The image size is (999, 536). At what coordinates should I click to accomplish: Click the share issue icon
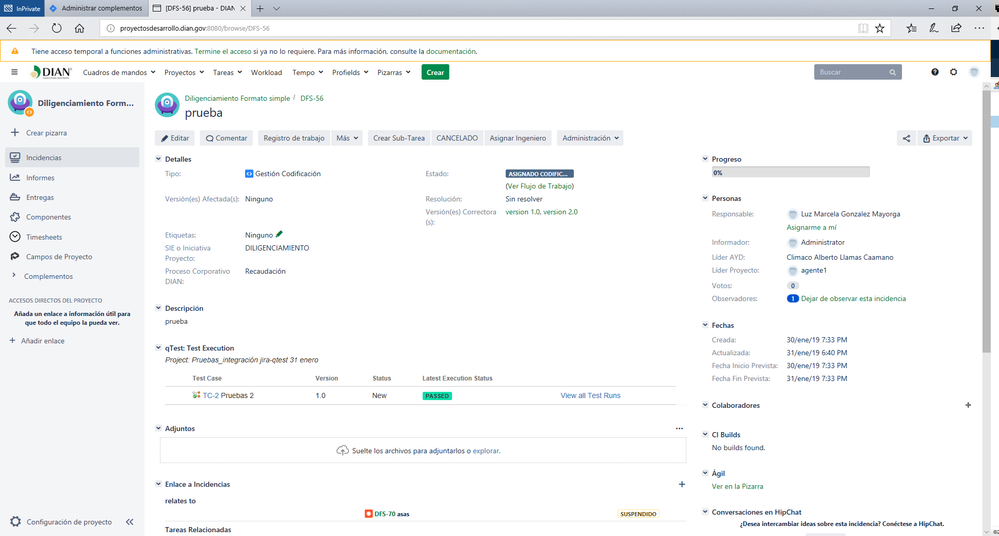(906, 138)
